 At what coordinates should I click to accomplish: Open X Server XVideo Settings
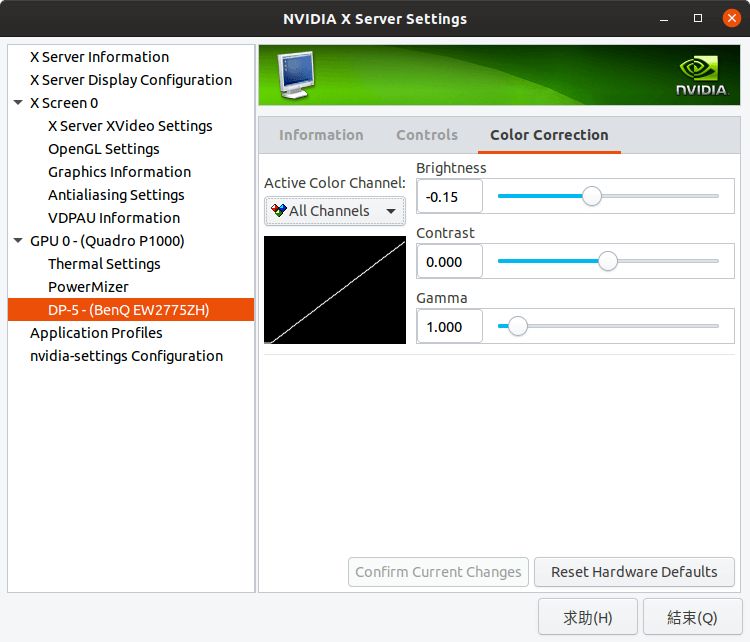[130, 126]
